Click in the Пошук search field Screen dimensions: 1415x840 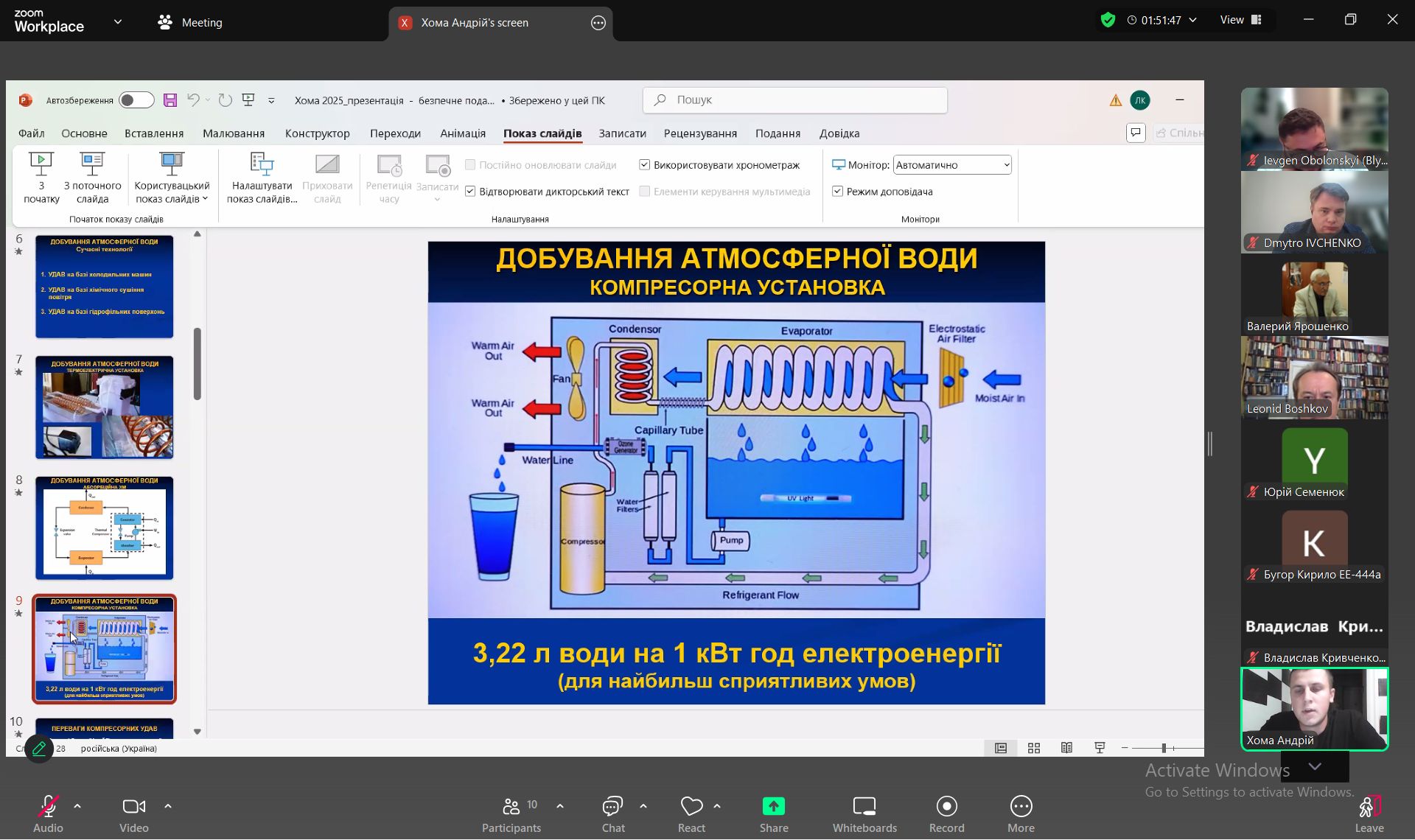794,100
